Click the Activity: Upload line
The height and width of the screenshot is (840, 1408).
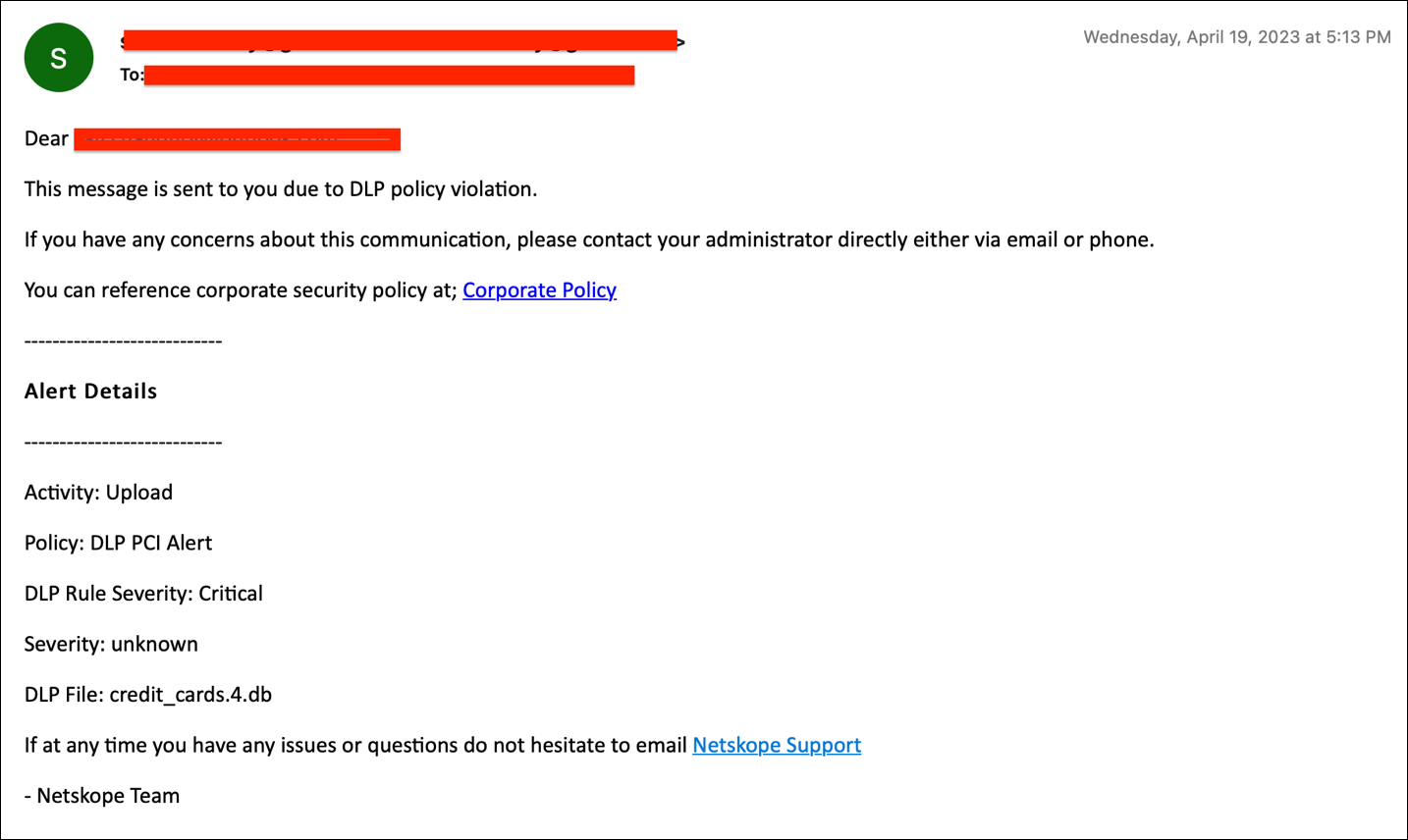pyautogui.click(x=98, y=493)
